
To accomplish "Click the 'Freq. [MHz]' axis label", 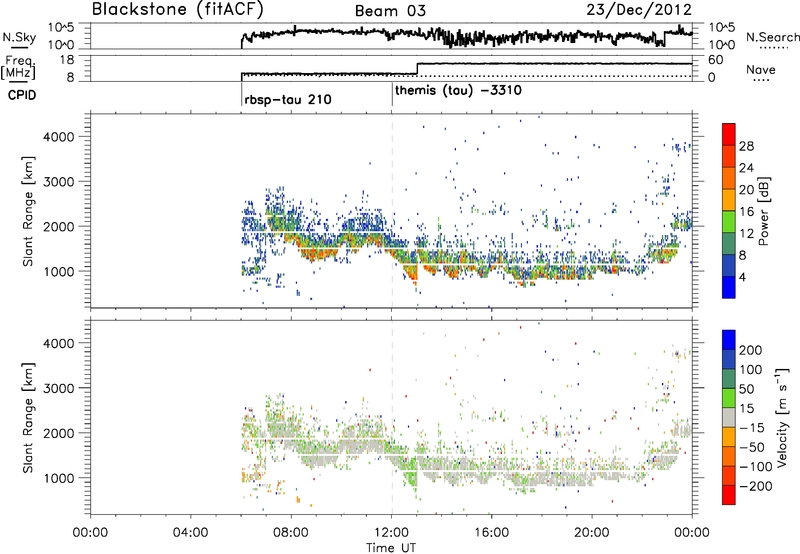I will [18, 68].
